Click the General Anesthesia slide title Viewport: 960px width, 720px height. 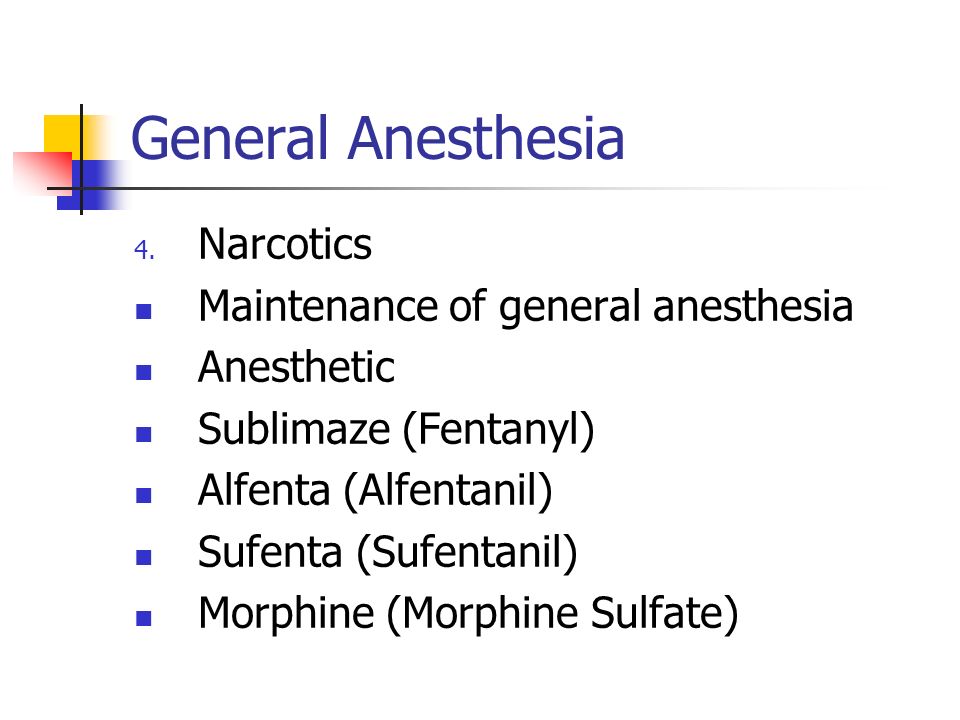click(378, 138)
